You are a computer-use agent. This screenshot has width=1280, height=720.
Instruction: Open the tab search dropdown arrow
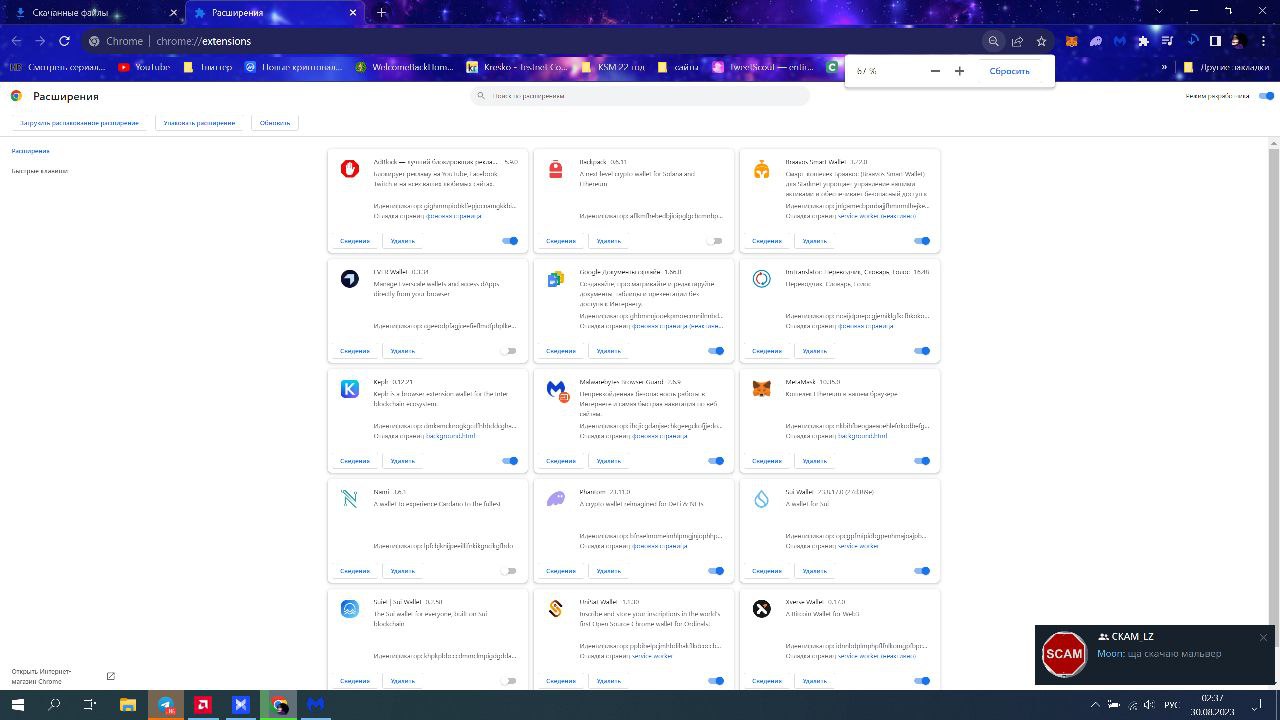click(x=1159, y=11)
